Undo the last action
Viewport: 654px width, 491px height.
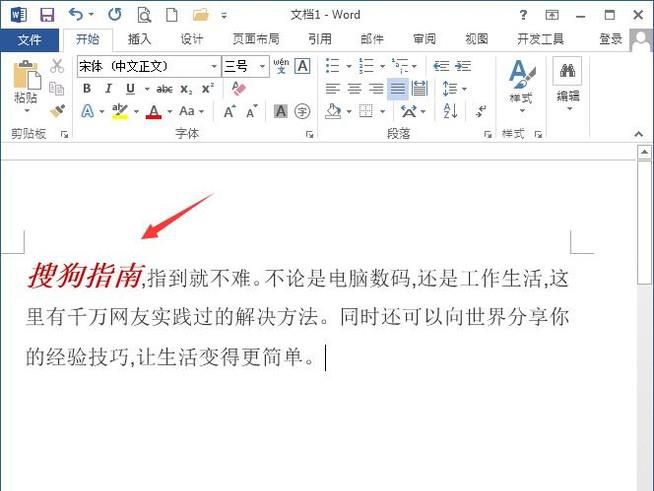tap(76, 15)
